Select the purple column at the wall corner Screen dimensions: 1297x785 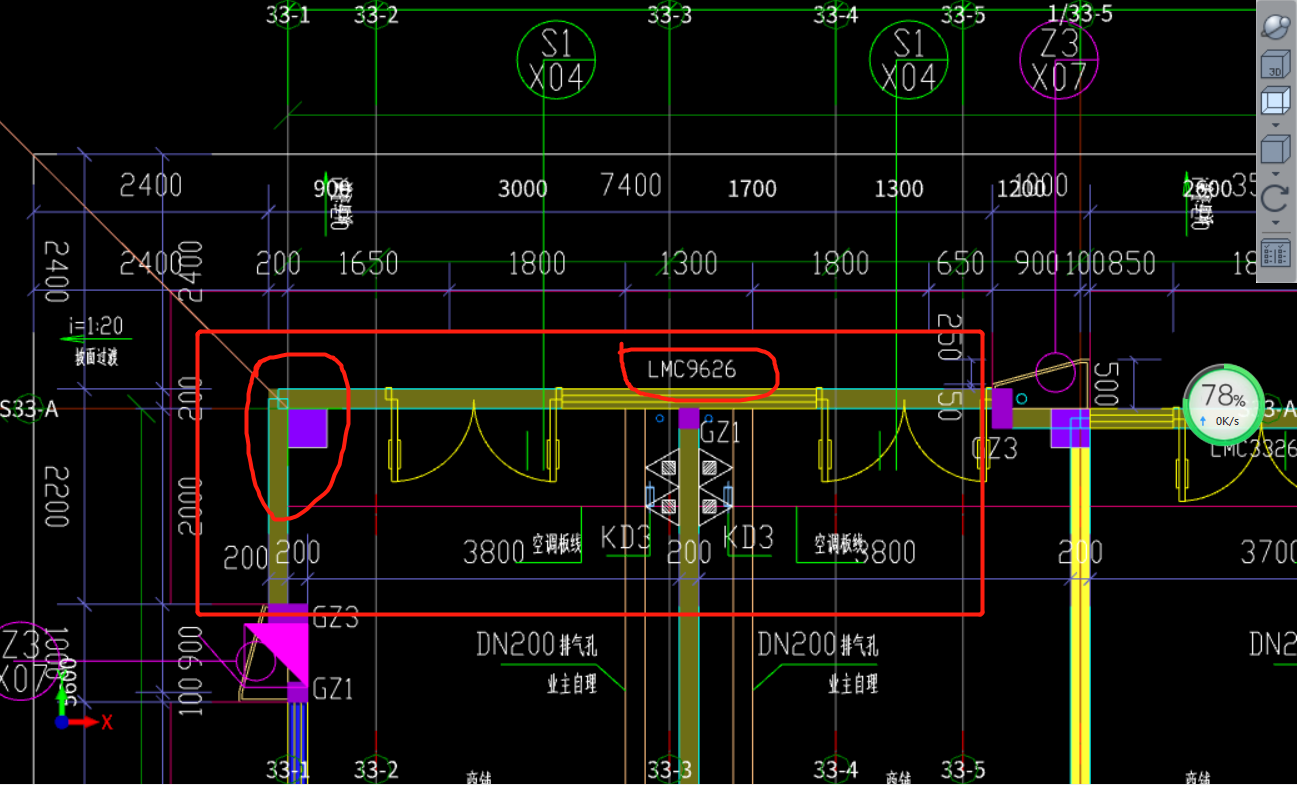(x=308, y=428)
